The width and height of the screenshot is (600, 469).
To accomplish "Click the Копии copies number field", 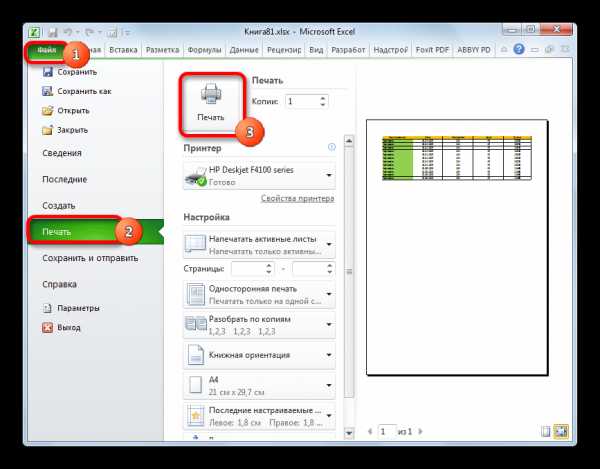I will pos(302,101).
